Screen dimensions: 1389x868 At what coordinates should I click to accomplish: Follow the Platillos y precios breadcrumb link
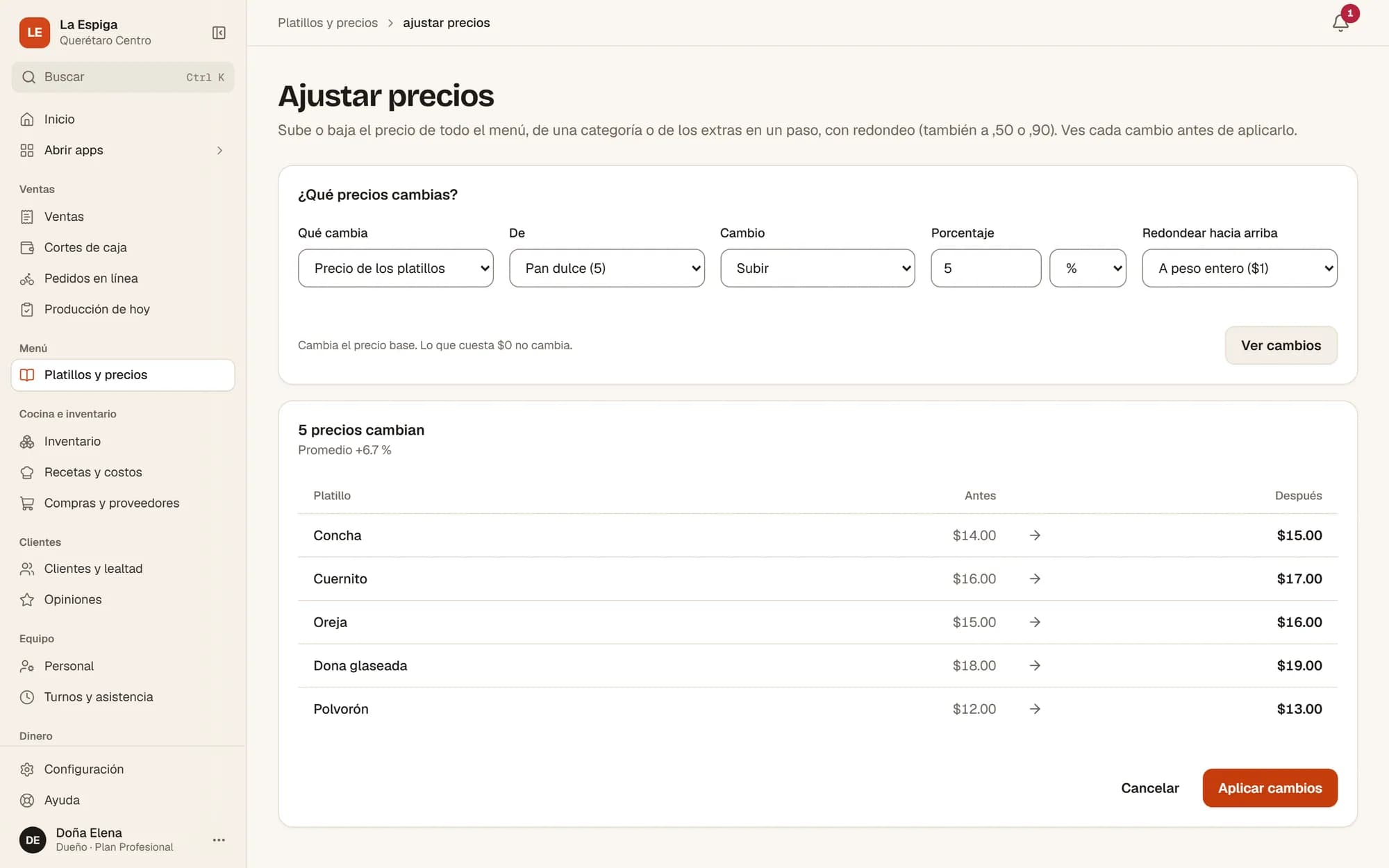coord(328,23)
